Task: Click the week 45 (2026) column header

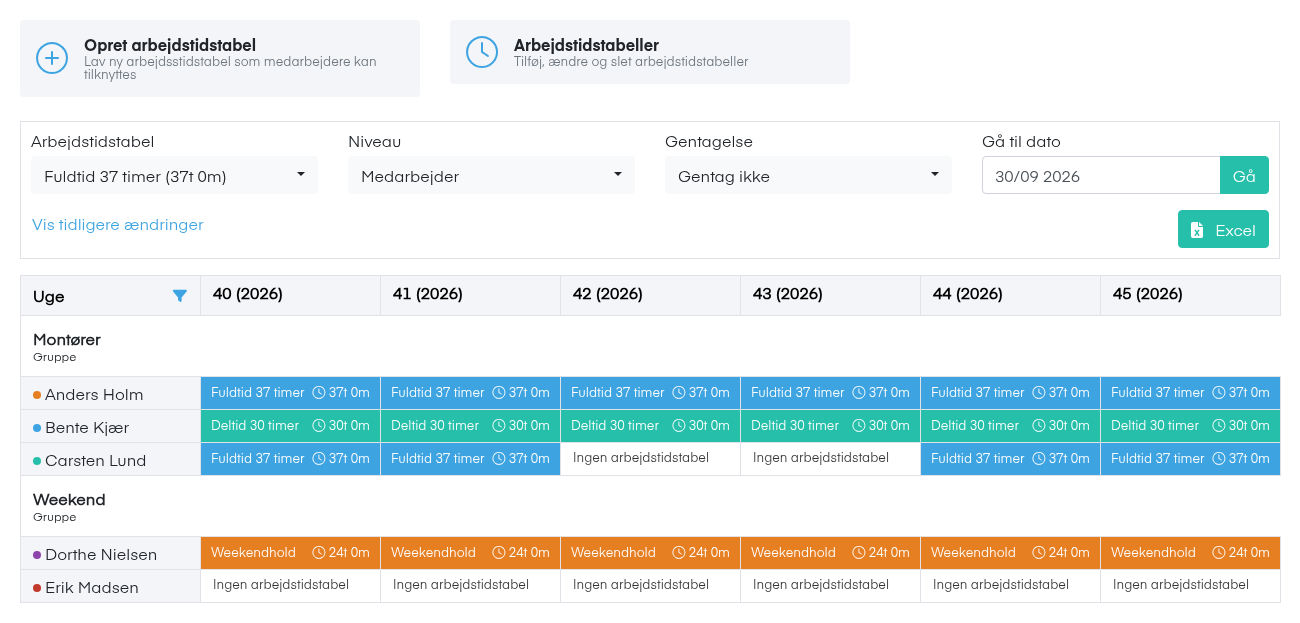Action: pyautogui.click(x=1190, y=295)
